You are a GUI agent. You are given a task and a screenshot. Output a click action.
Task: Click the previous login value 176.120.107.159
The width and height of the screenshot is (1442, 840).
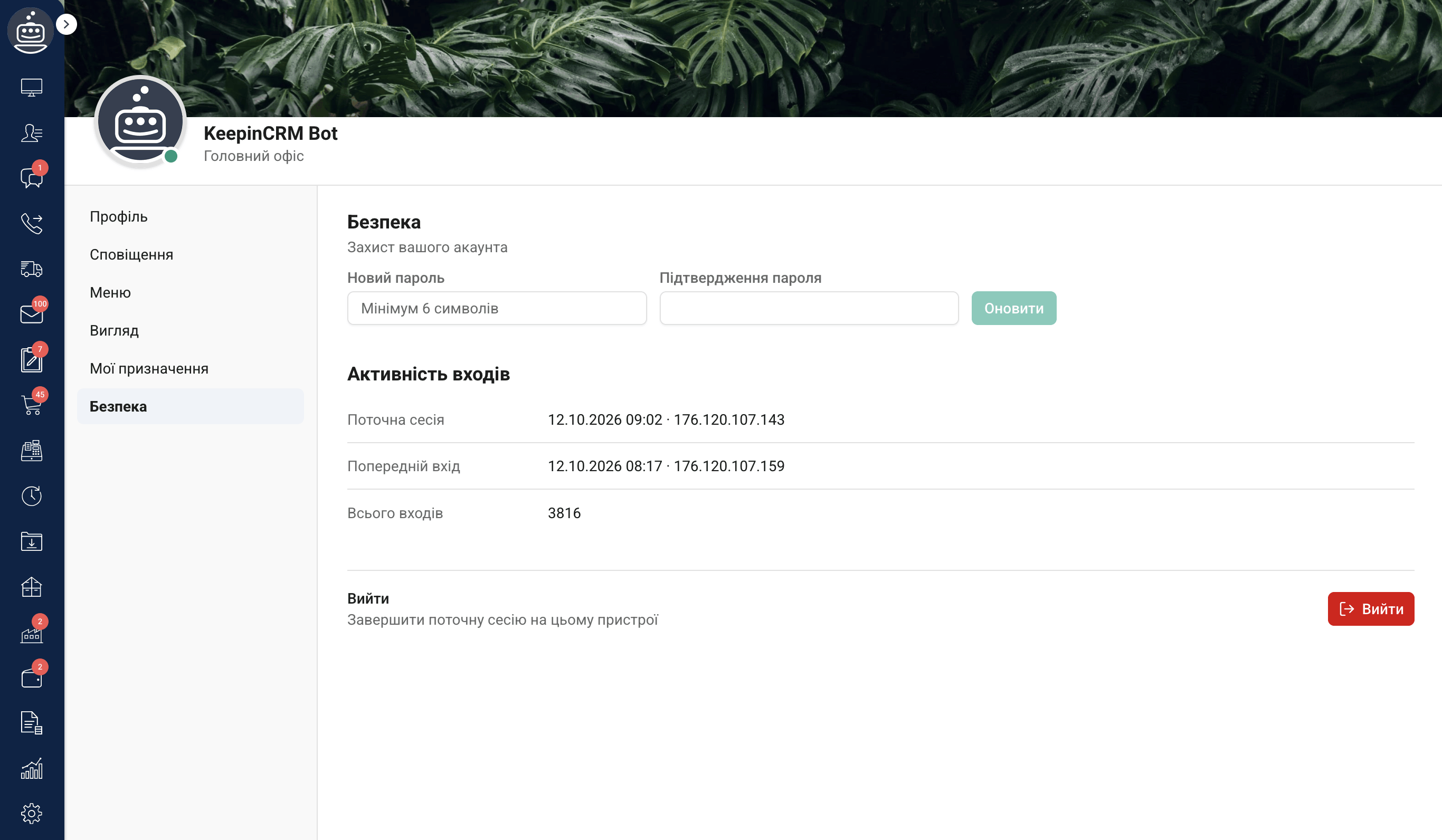(729, 466)
